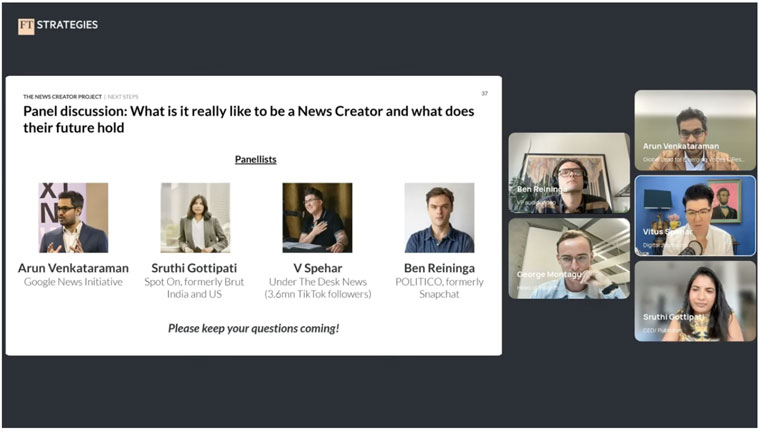
Task: Click the name 'V Spehar' under slide photo
Action: coord(317,268)
